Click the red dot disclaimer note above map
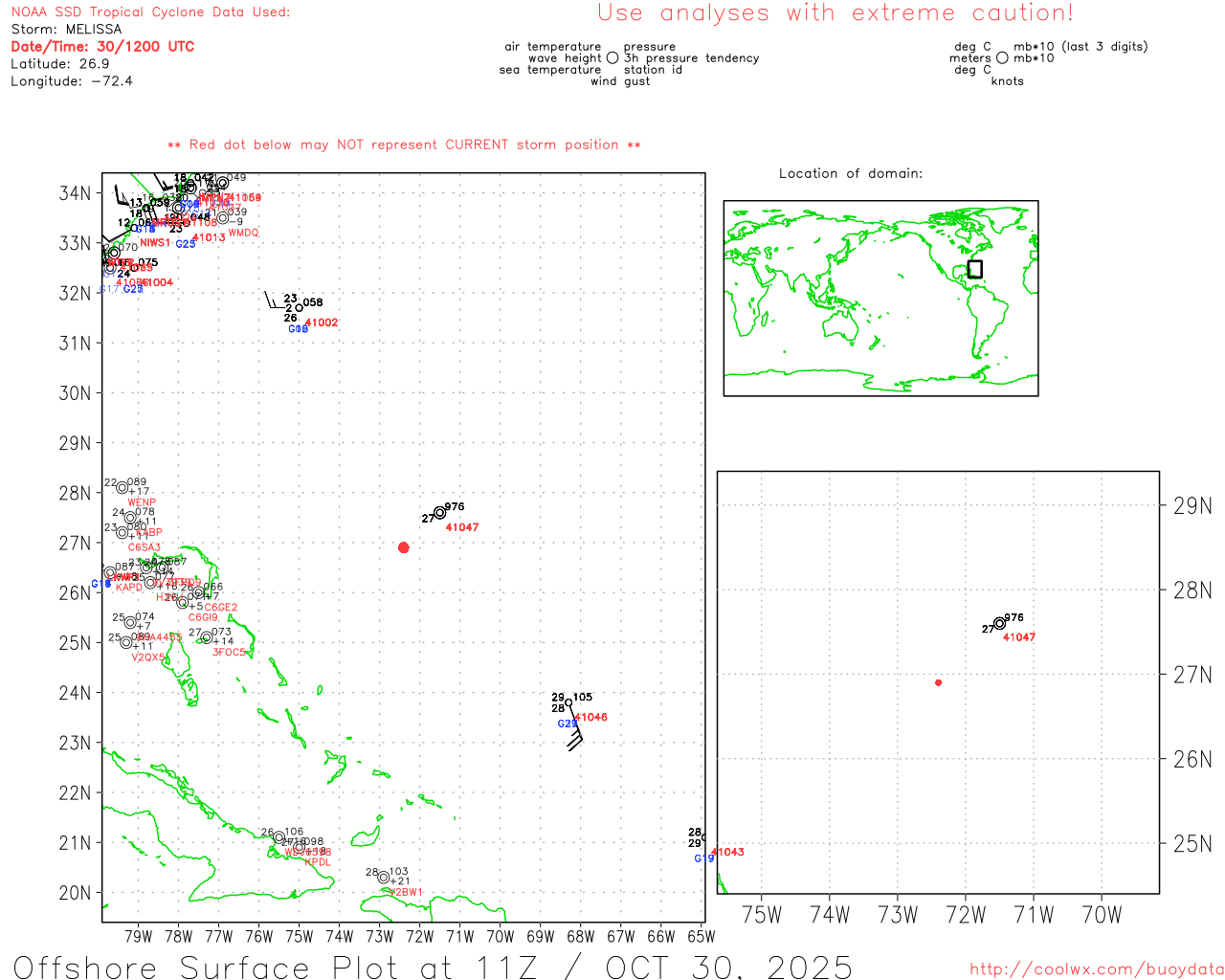1225x980 pixels. click(404, 145)
